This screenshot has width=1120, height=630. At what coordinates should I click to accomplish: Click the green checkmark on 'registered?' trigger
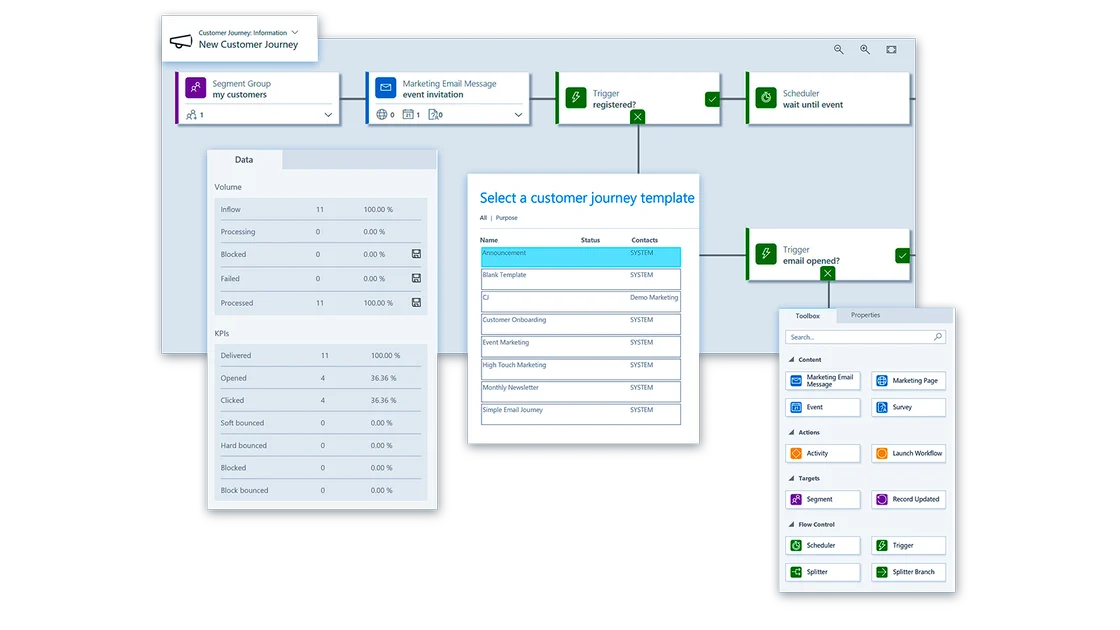pos(712,99)
